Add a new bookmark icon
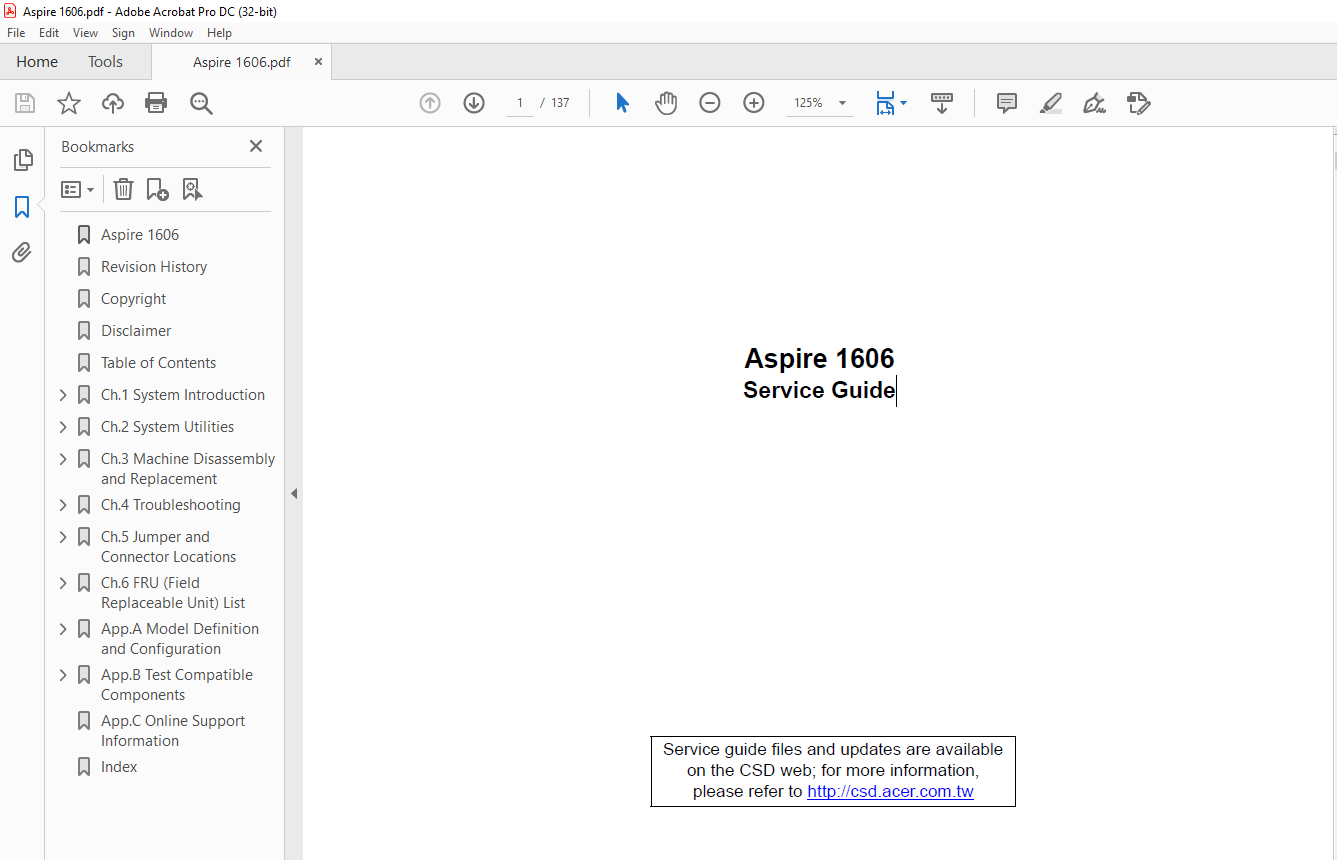 tap(157, 189)
